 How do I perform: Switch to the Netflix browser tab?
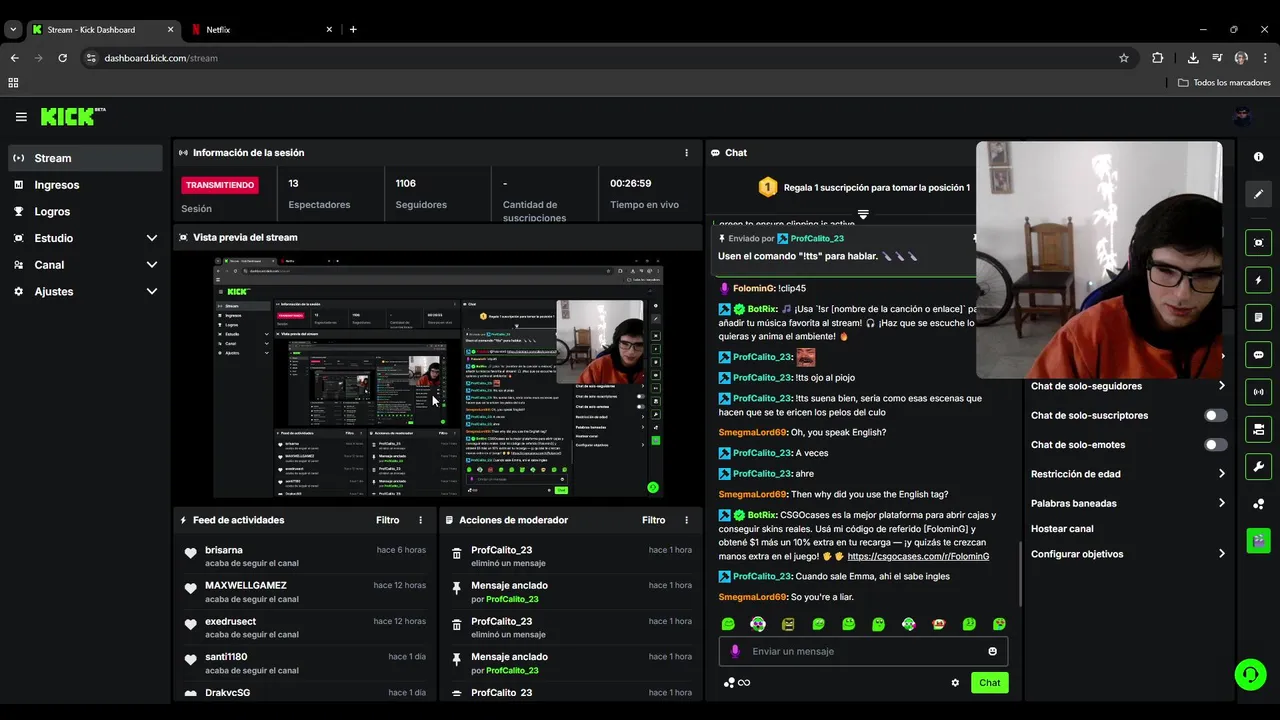[x=261, y=30]
